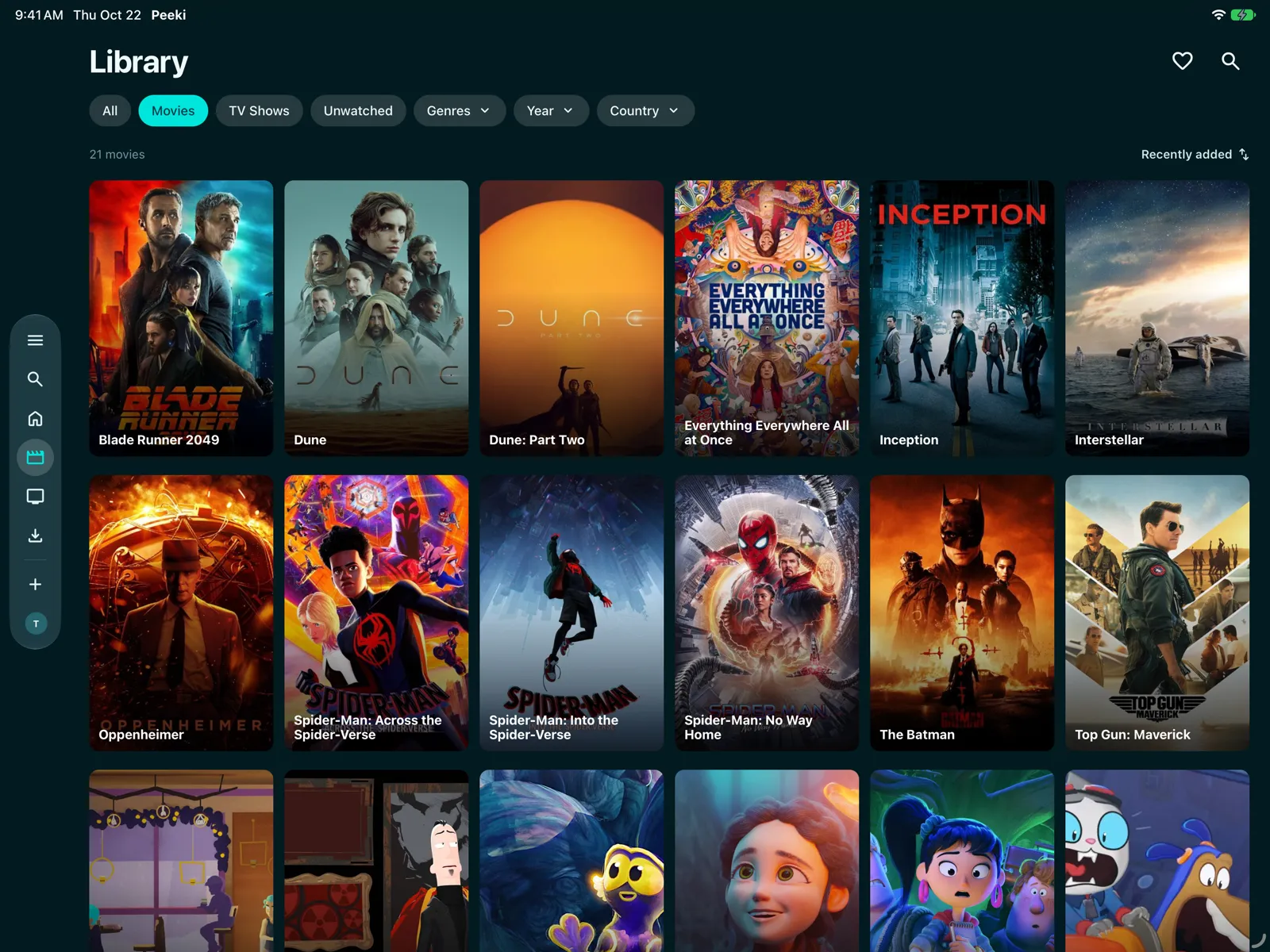Expand the Country filter dropdown
This screenshot has height=952, width=1270.
tap(645, 111)
